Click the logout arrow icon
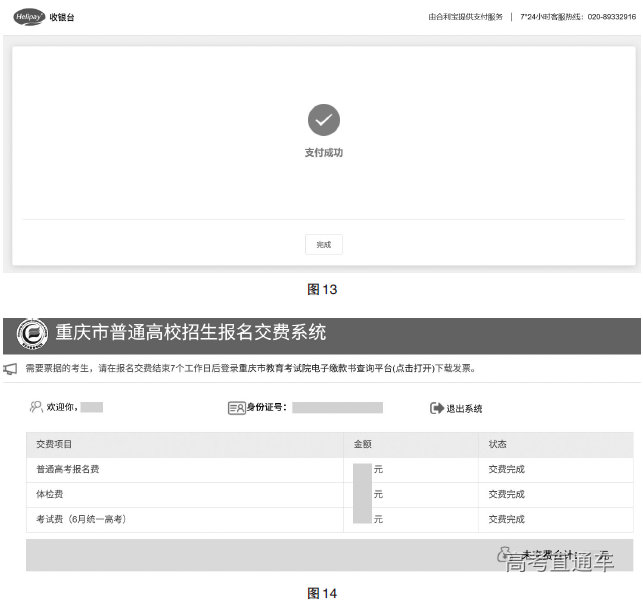The width and height of the screenshot is (643, 602). tap(437, 408)
